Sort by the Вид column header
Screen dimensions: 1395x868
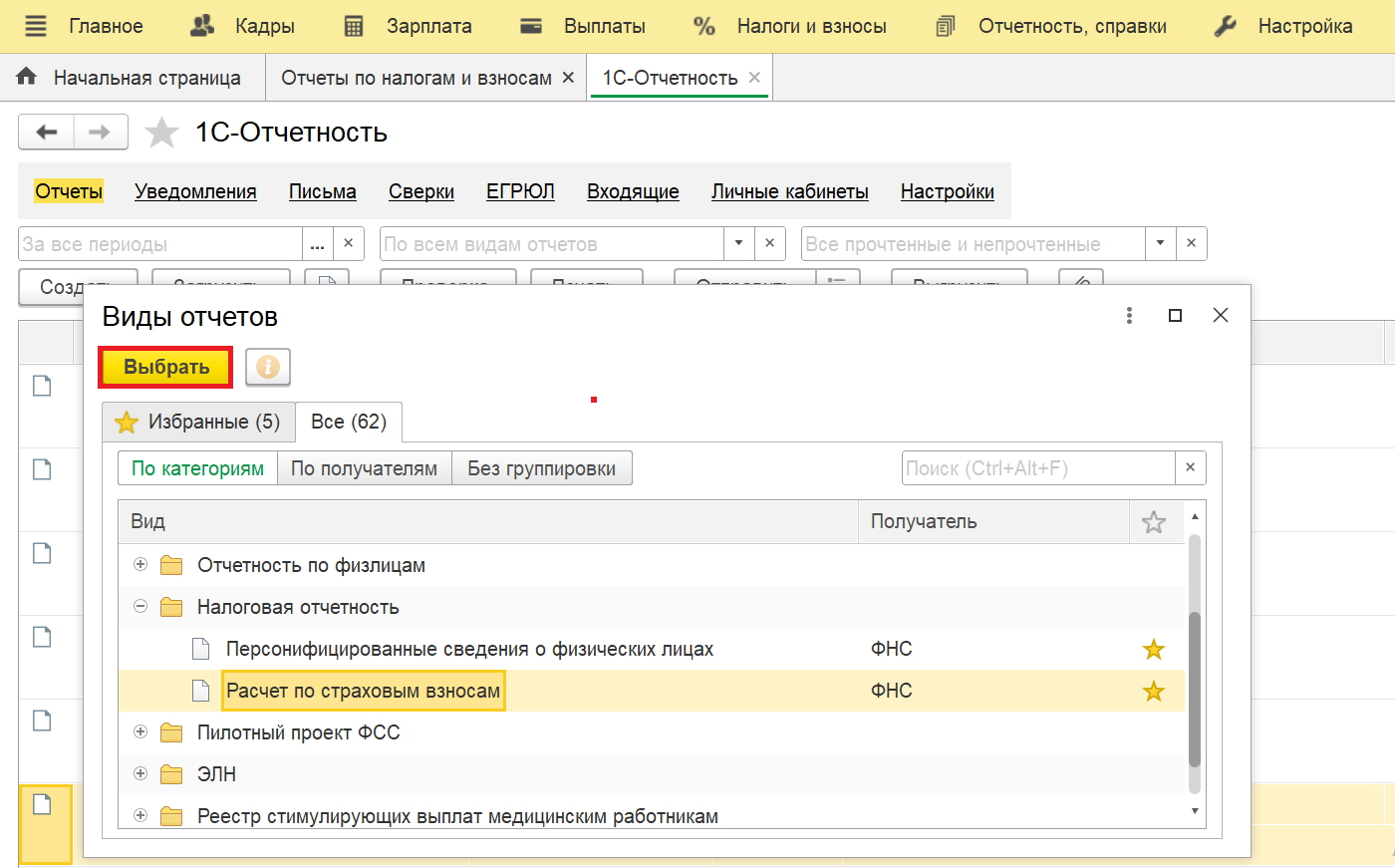(488, 522)
